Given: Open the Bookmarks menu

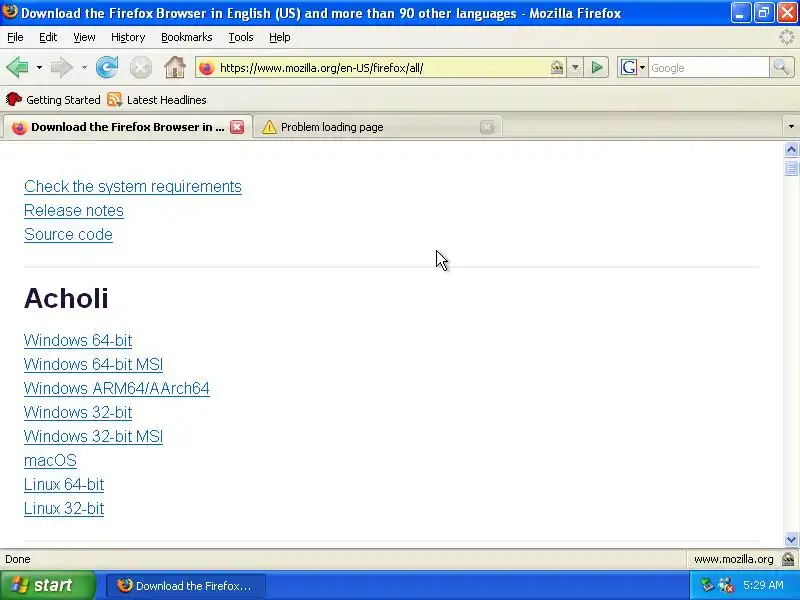Looking at the screenshot, I should (x=187, y=37).
